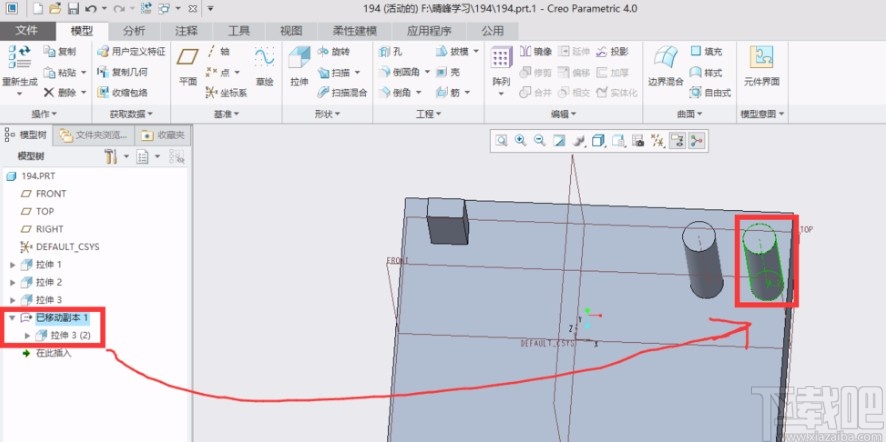Viewport: 886px width, 442px height.
Task: Click the 复制 (Copy) button
Action: [59, 51]
